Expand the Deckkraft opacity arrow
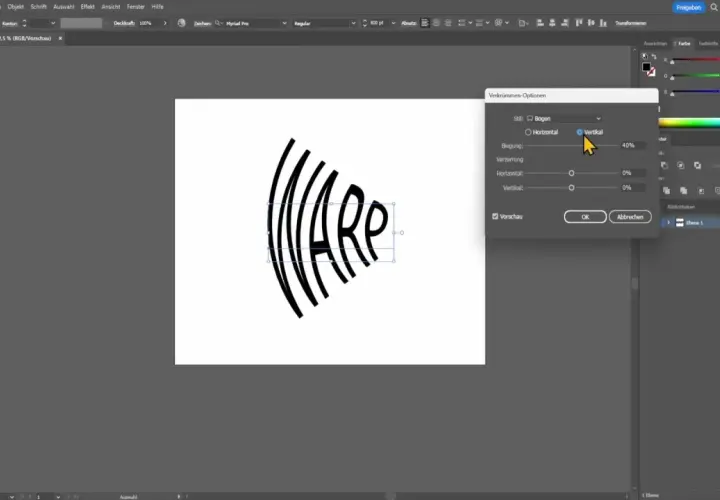Screen dimensions: 720x500 [165, 23]
